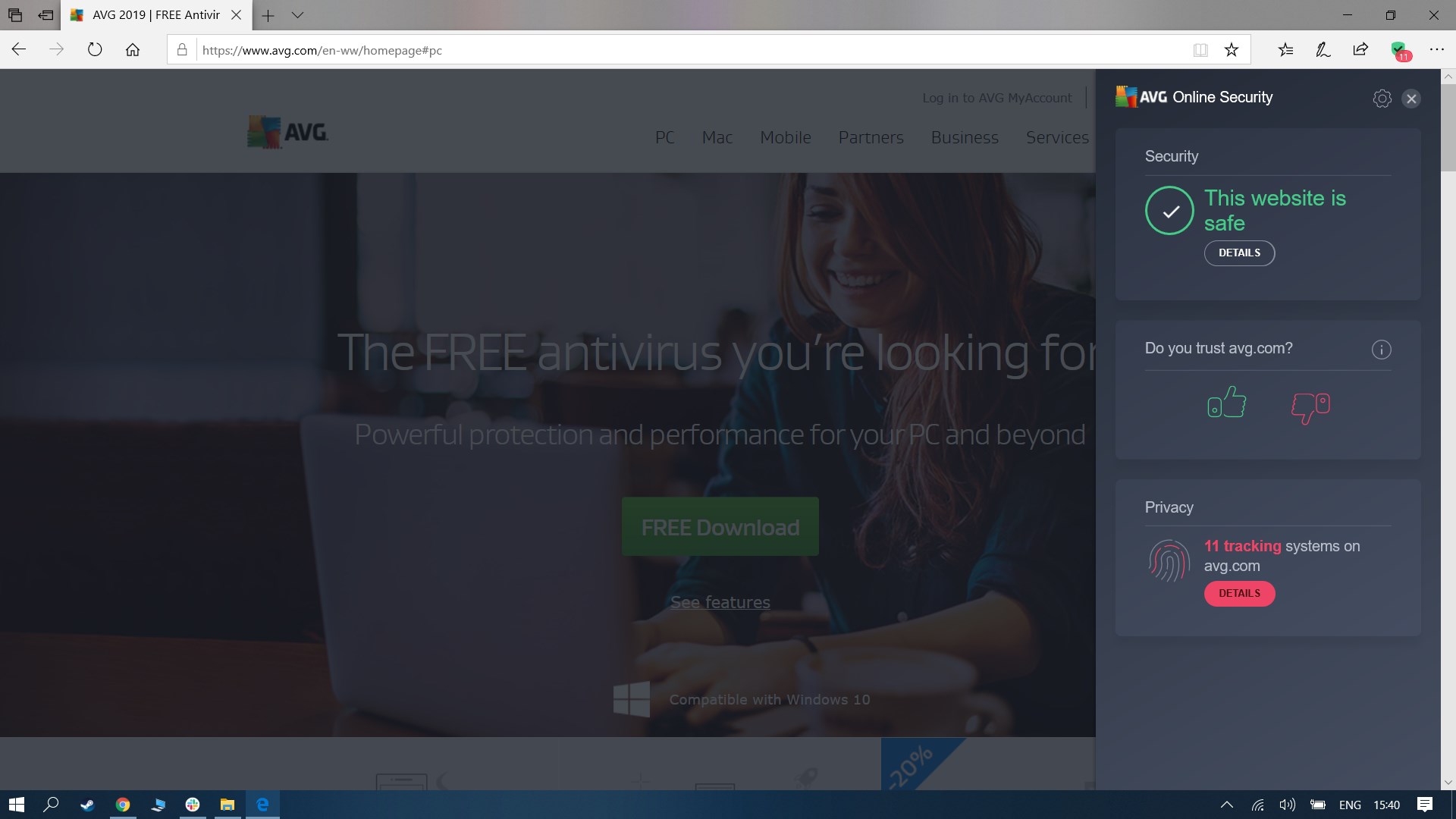
Task: Click the Windows taskbar search icon
Action: (x=52, y=804)
